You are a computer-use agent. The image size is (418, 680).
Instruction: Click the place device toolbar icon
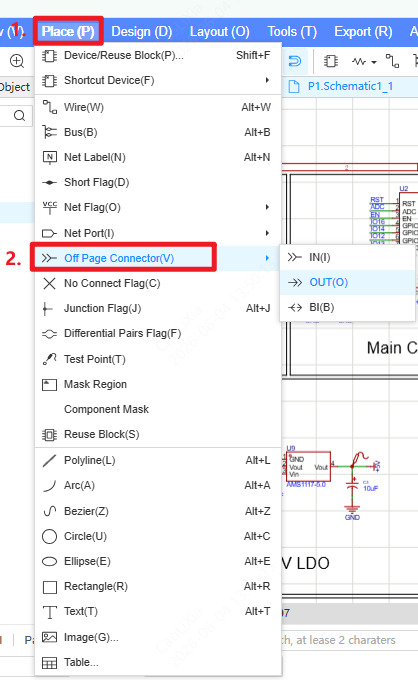(x=331, y=61)
